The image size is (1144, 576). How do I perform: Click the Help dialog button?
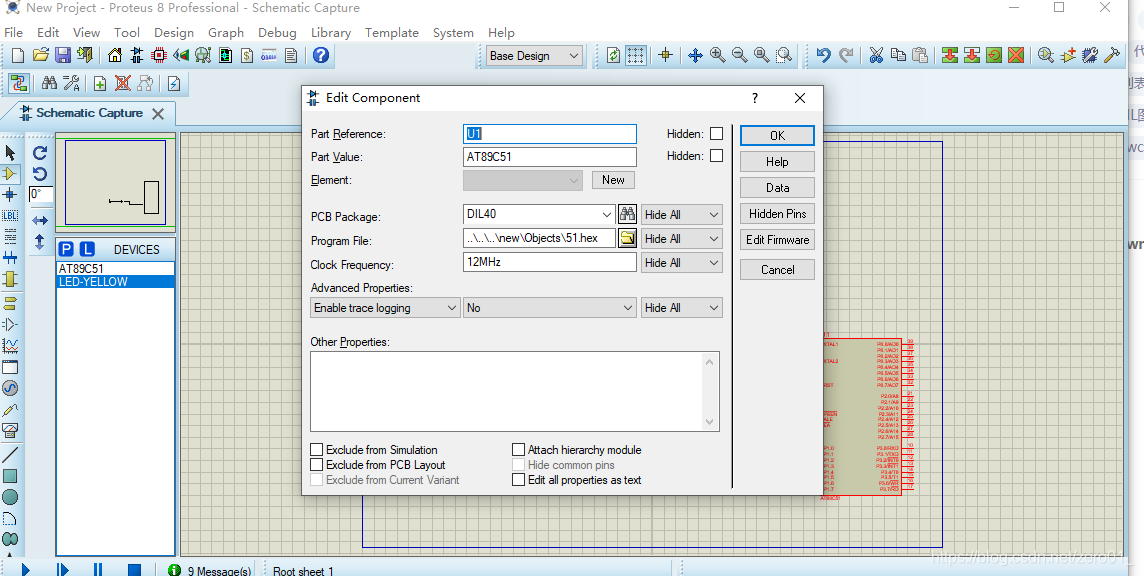coord(777,161)
